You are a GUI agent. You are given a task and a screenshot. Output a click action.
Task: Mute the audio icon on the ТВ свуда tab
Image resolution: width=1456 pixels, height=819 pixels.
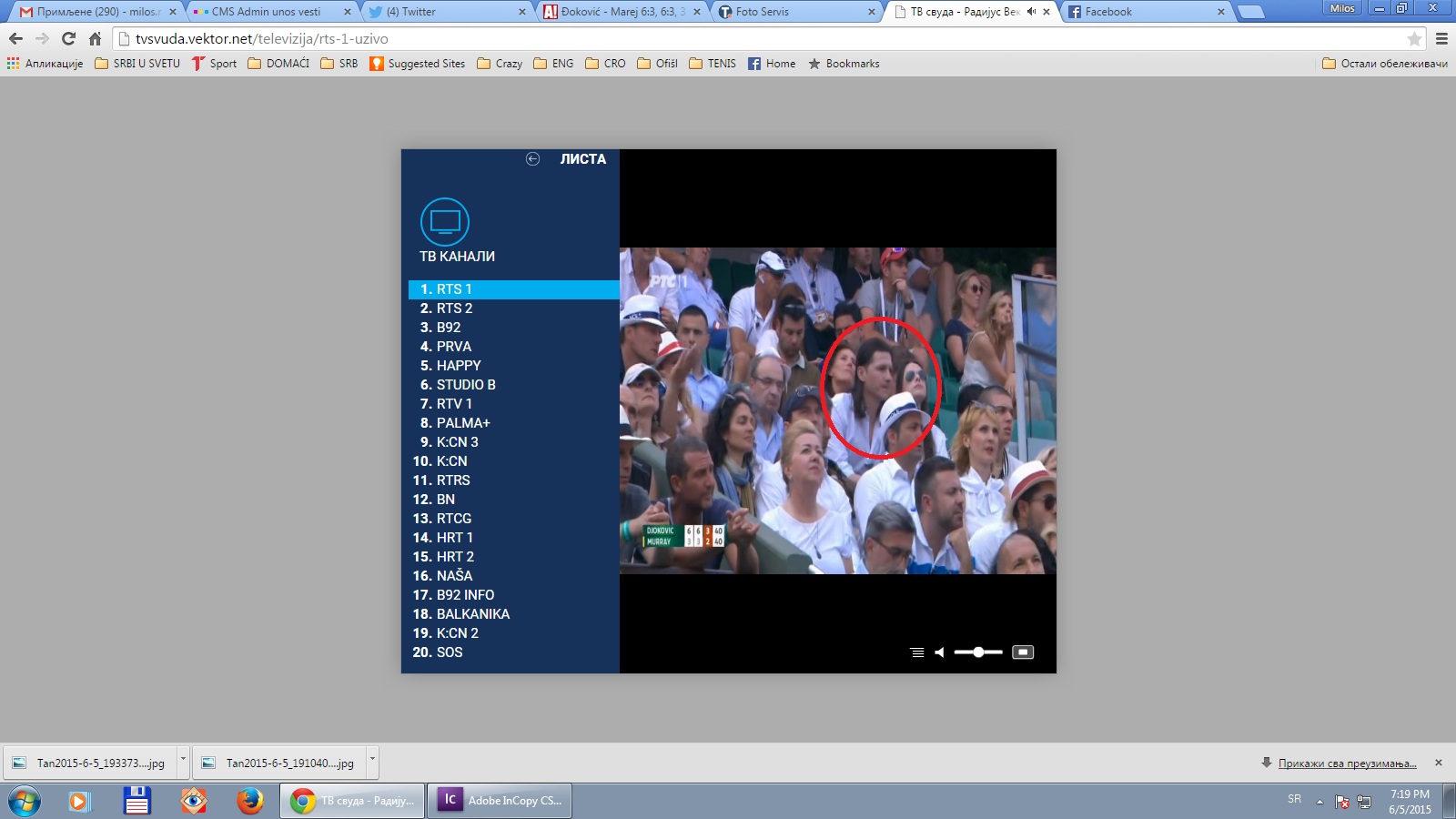point(1031,12)
